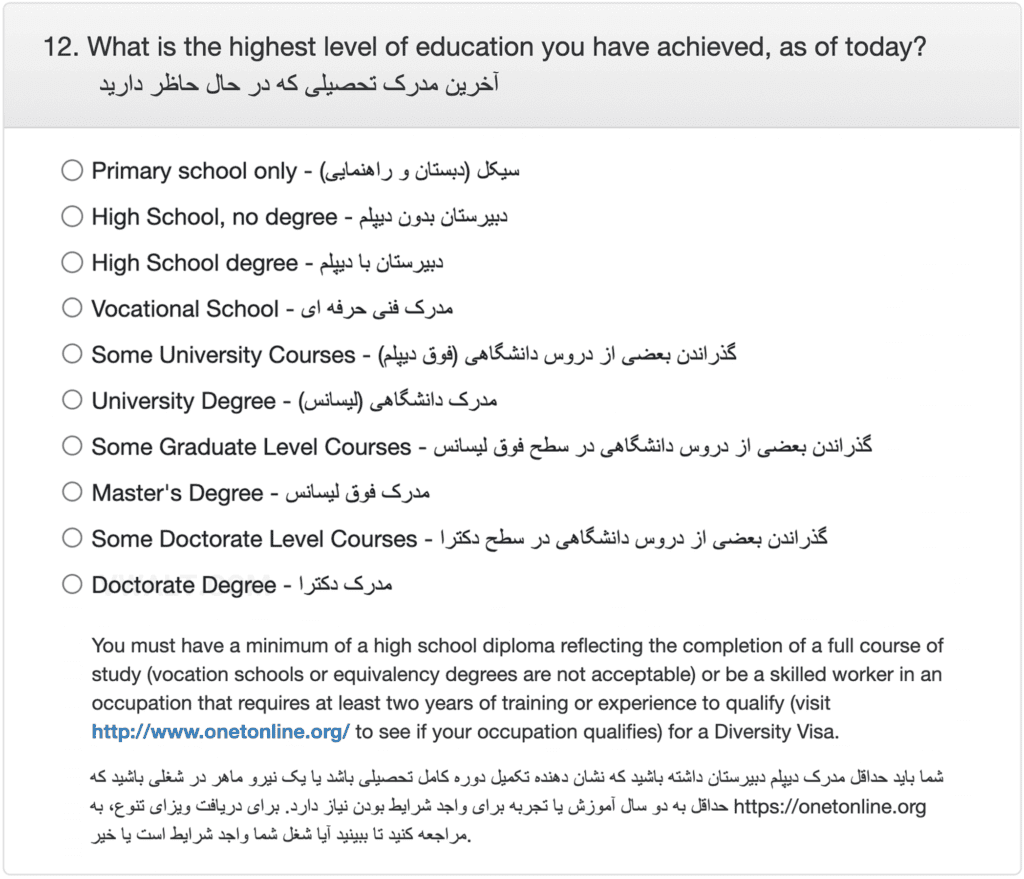Select High School degree radio button
The image size is (1024, 879).
[x=72, y=263]
